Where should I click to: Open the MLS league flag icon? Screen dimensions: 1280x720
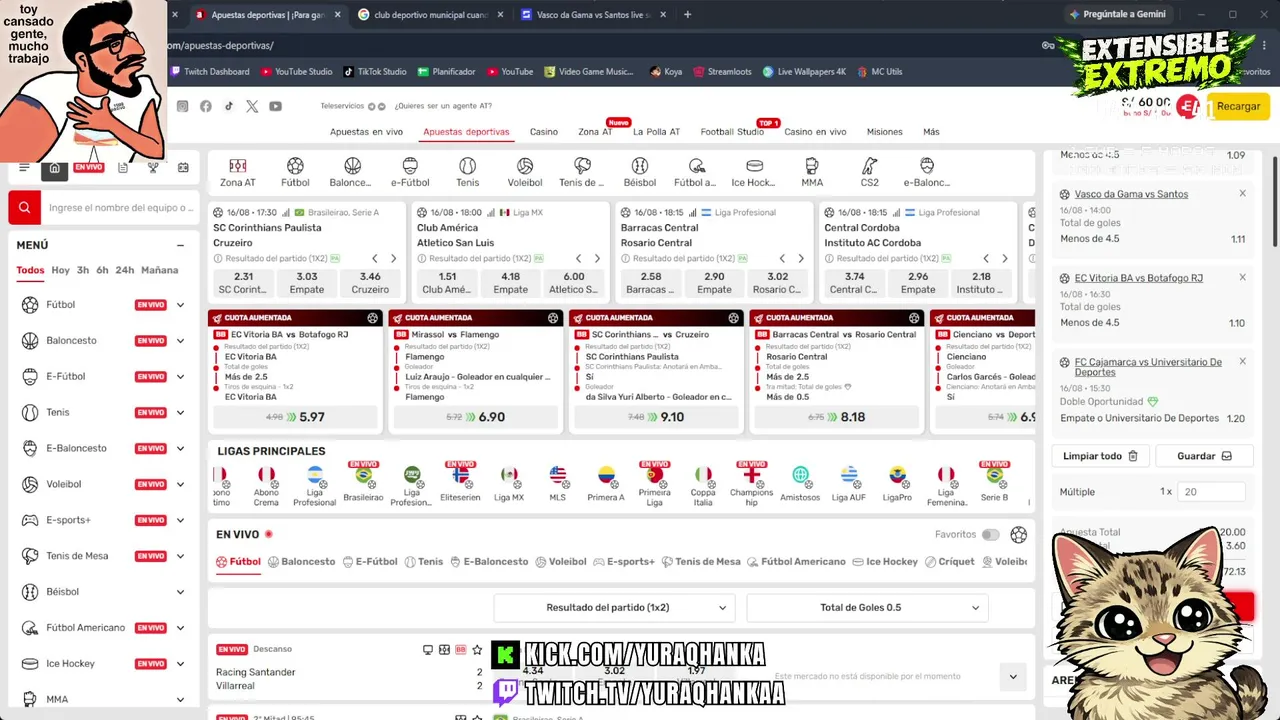point(558,475)
